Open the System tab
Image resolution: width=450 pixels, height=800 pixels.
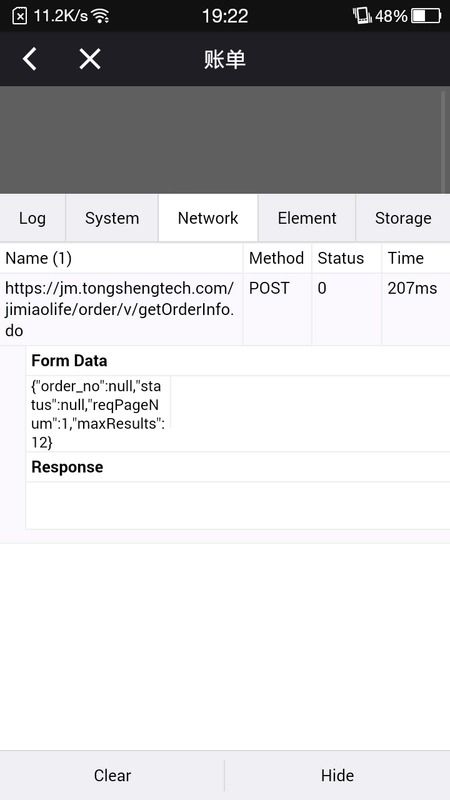[x=112, y=218]
